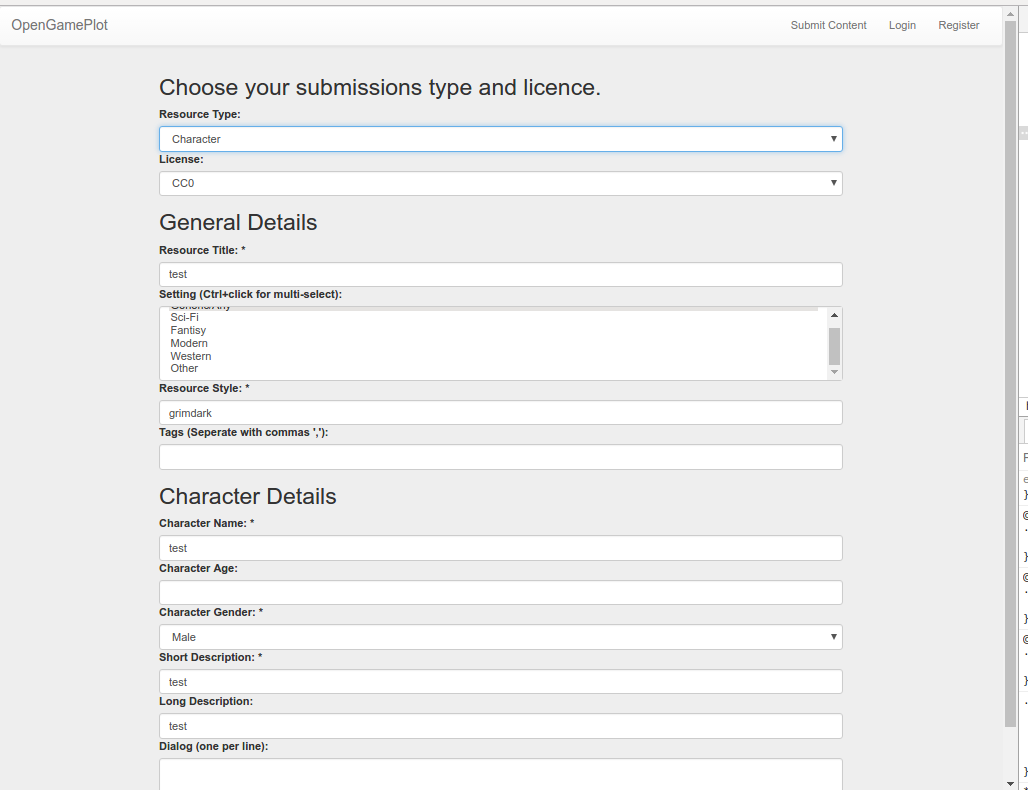Image resolution: width=1028 pixels, height=790 pixels.
Task: Select Fantisy in the Setting list
Action: (x=188, y=331)
